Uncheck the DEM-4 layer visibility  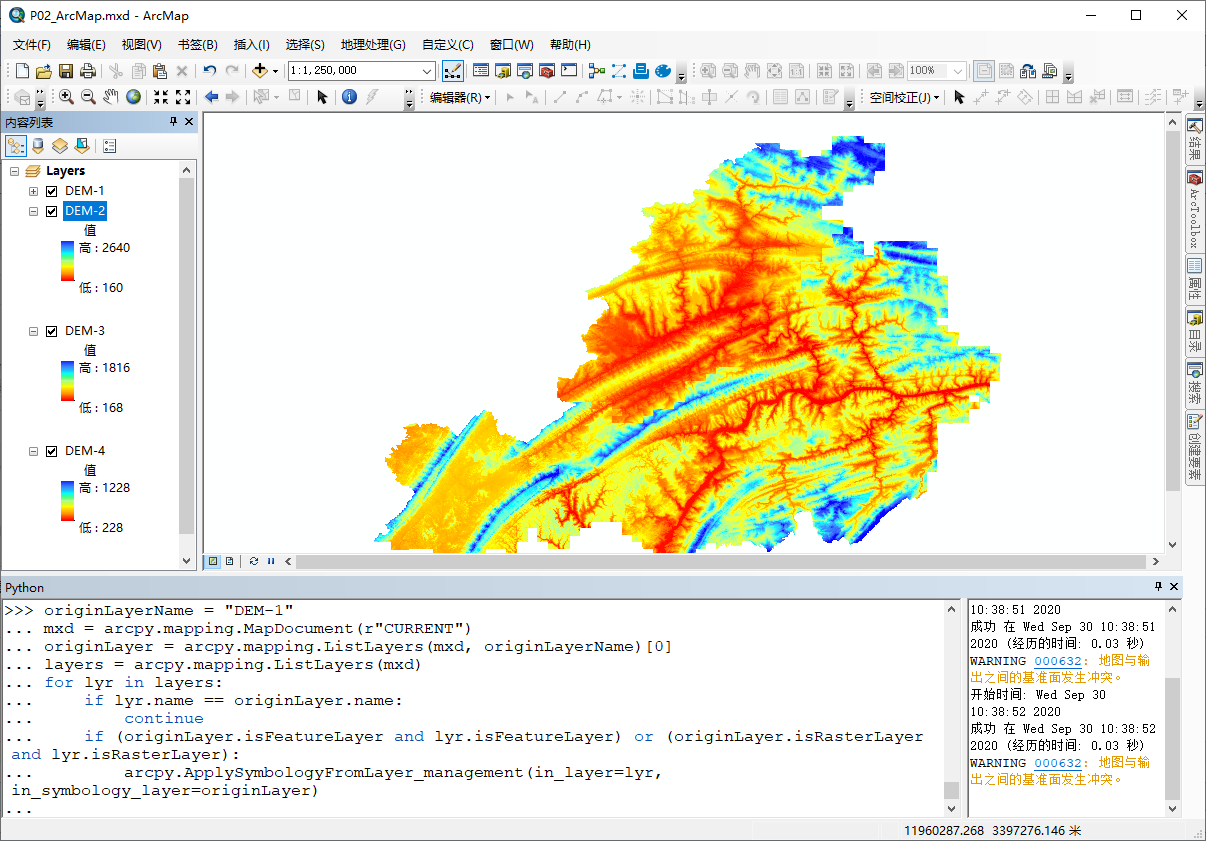click(x=52, y=451)
